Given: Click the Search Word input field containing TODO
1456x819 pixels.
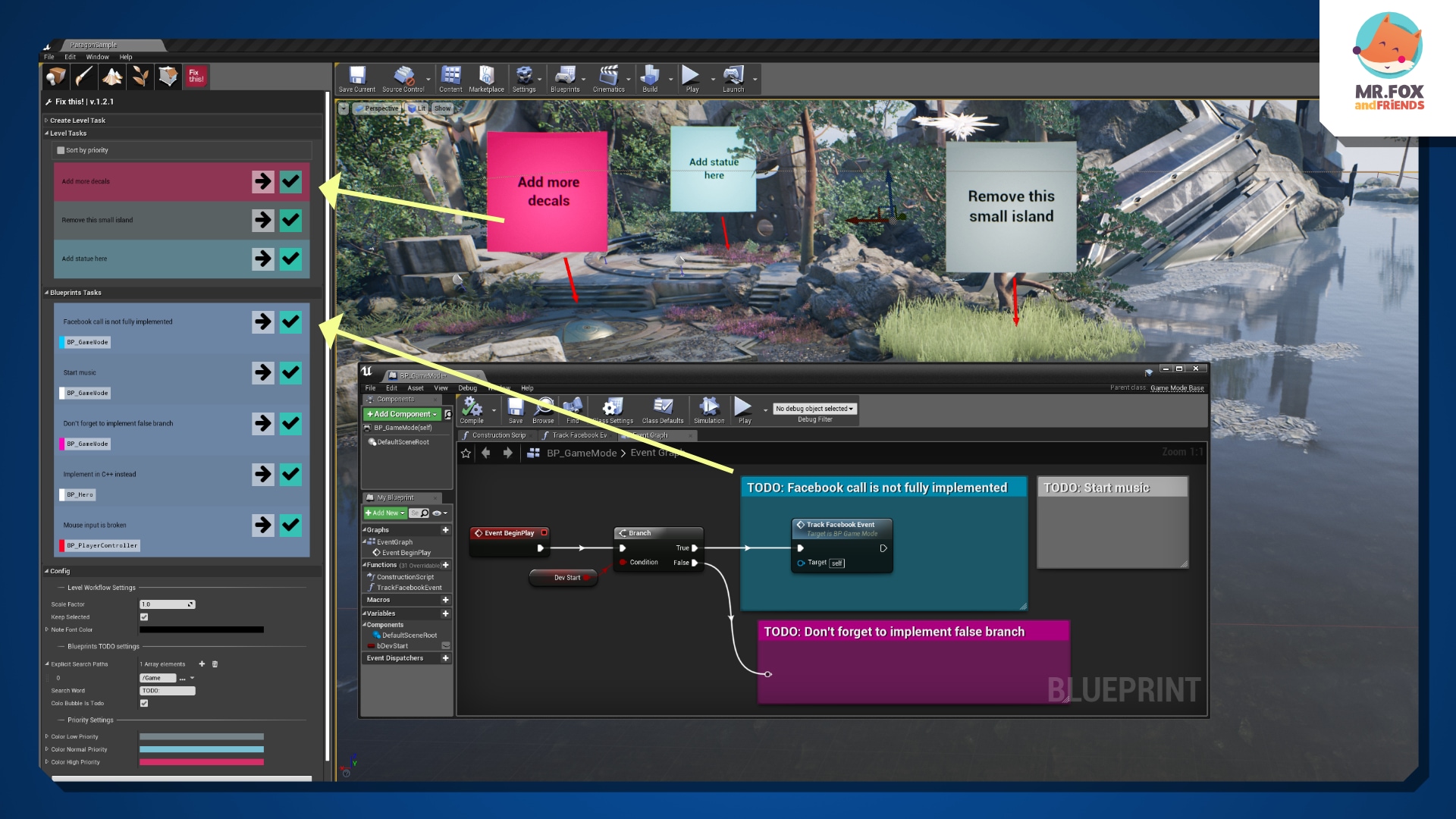Looking at the screenshot, I should (x=167, y=690).
